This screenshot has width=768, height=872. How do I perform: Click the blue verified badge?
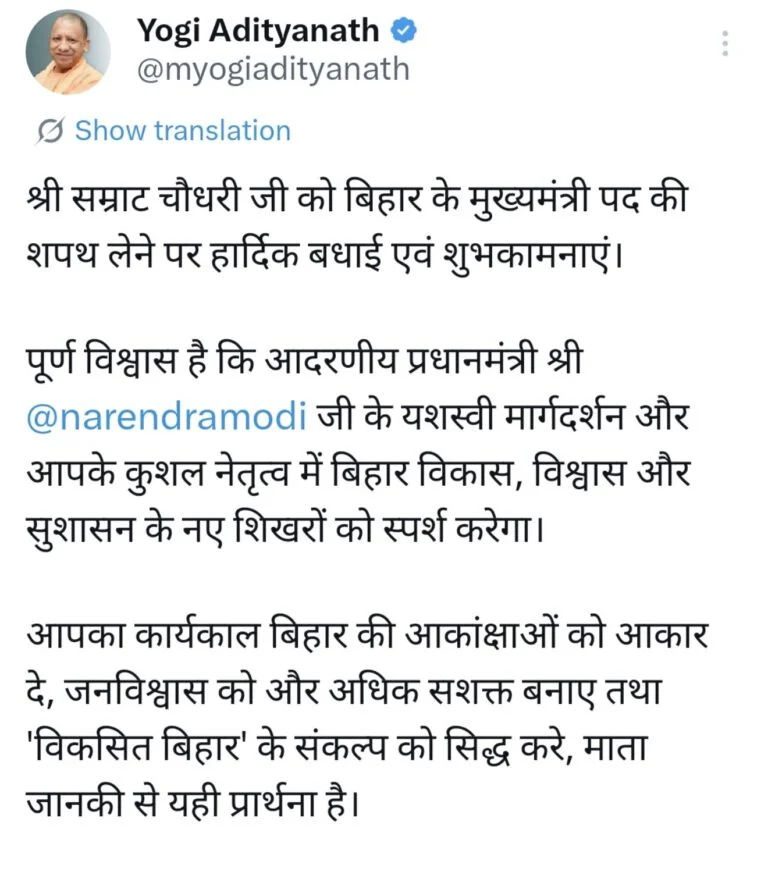click(403, 31)
